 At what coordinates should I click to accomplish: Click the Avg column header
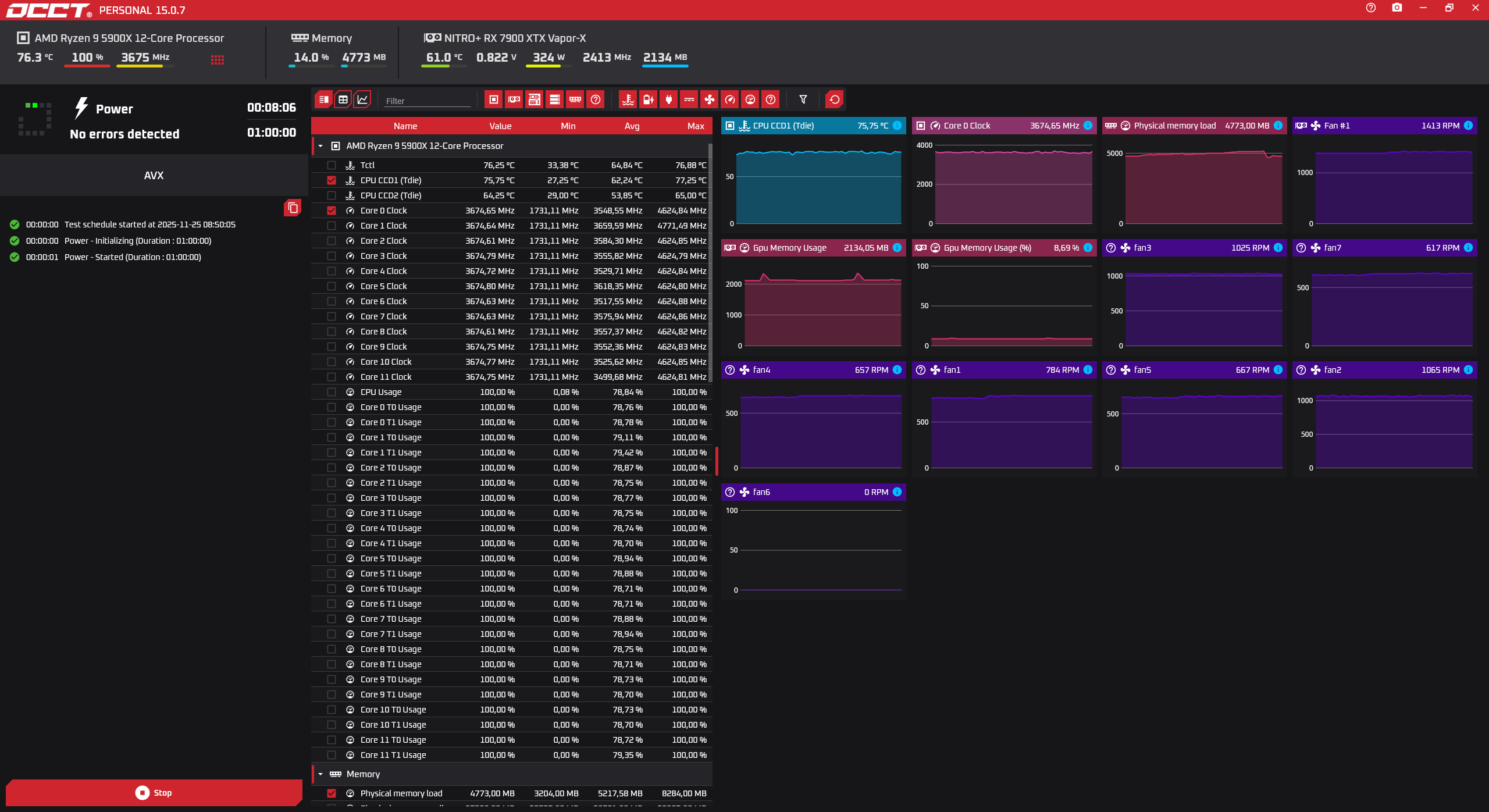point(632,126)
